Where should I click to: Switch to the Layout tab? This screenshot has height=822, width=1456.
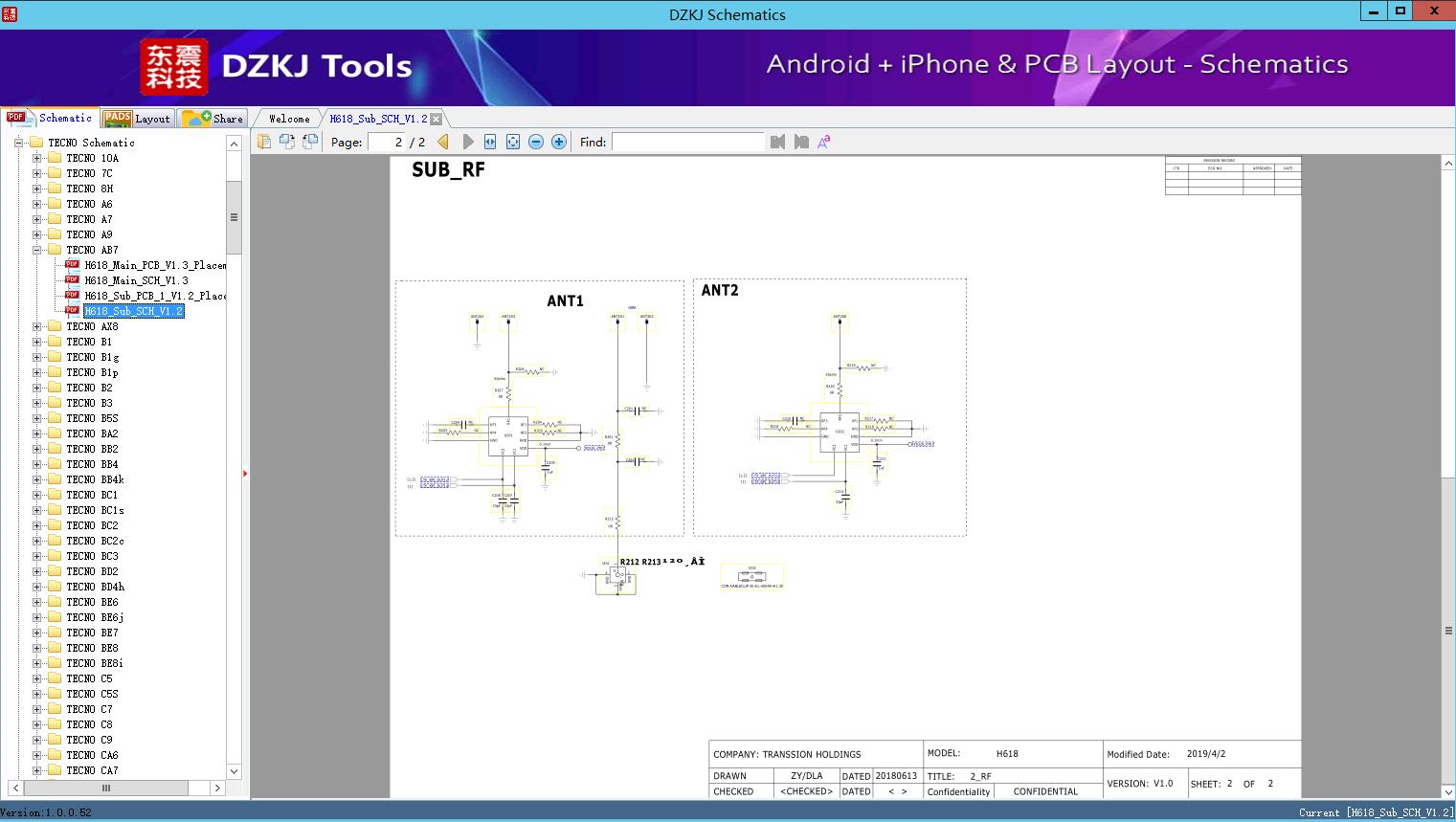pos(137,119)
